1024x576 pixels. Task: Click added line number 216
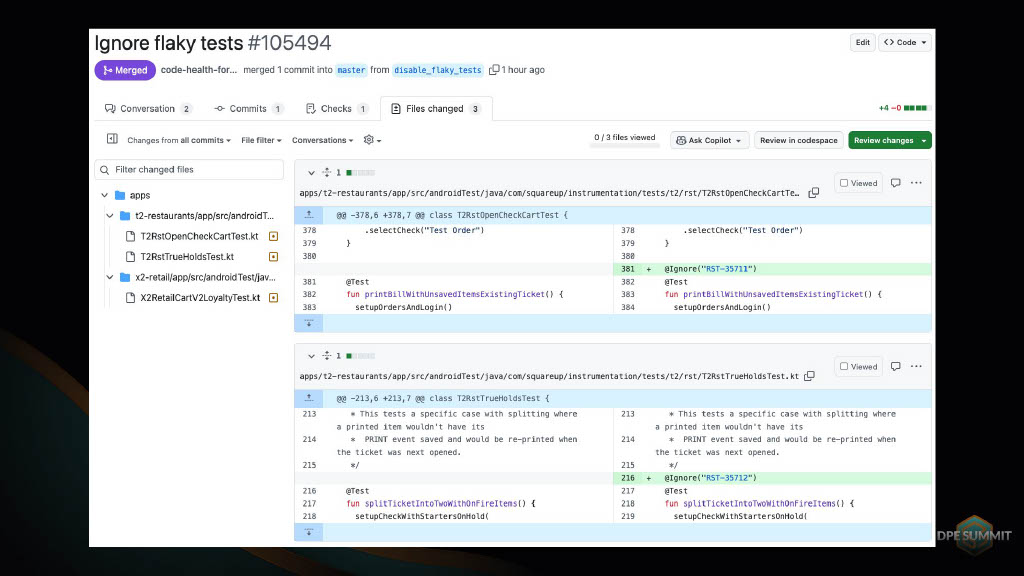628,478
